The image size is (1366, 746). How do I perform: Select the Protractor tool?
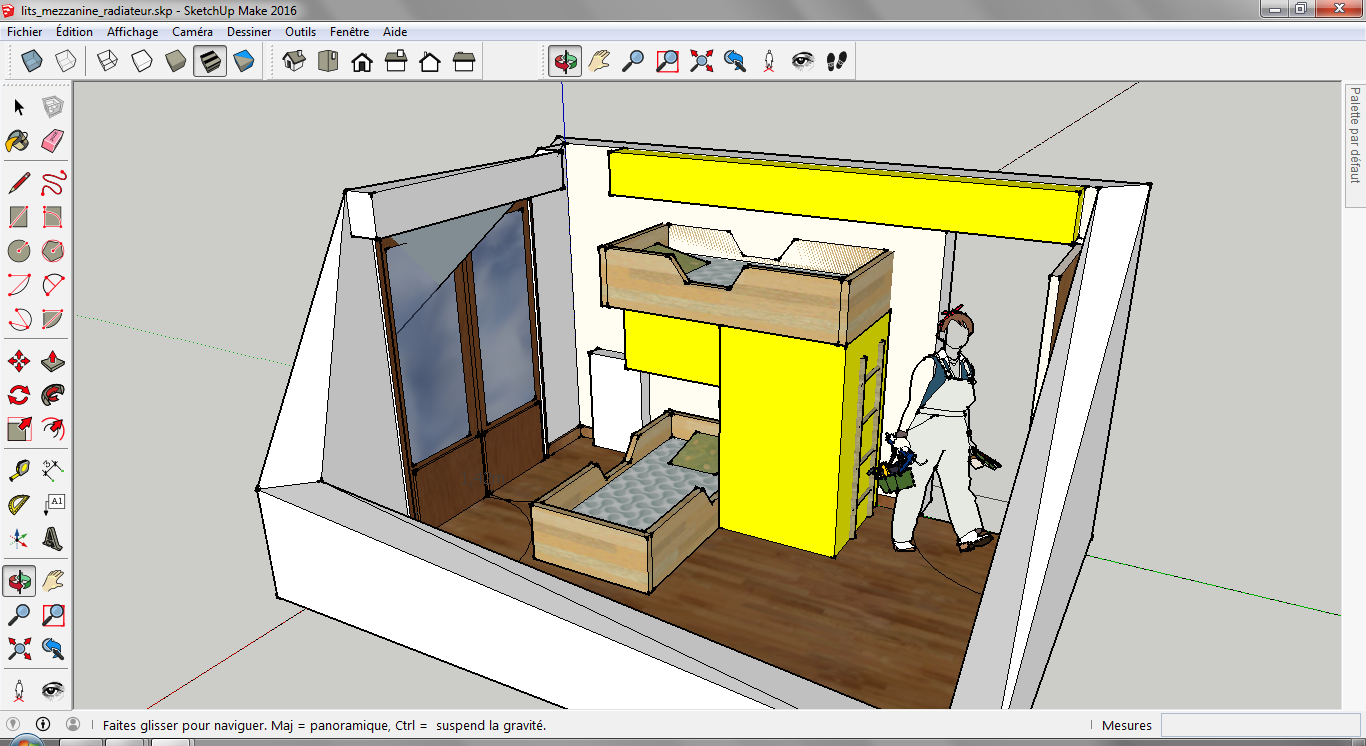[19, 505]
